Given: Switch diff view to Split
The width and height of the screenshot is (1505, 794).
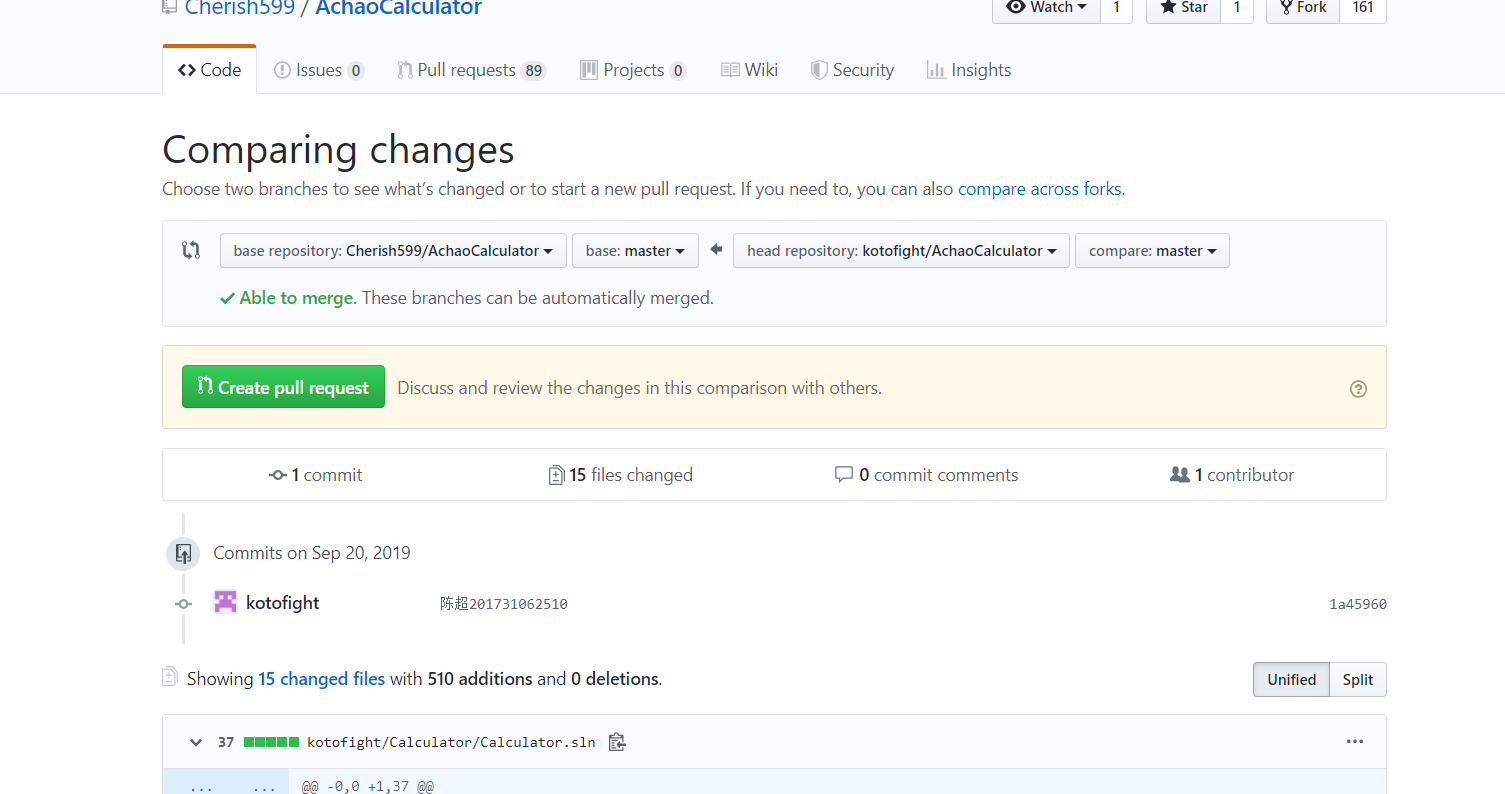Looking at the screenshot, I should click(x=1358, y=680).
